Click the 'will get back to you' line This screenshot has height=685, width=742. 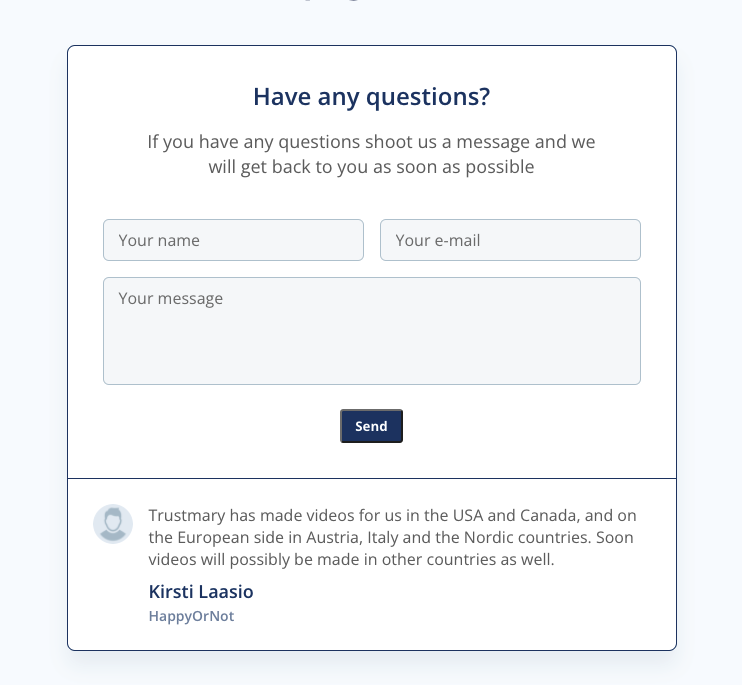[371, 167]
